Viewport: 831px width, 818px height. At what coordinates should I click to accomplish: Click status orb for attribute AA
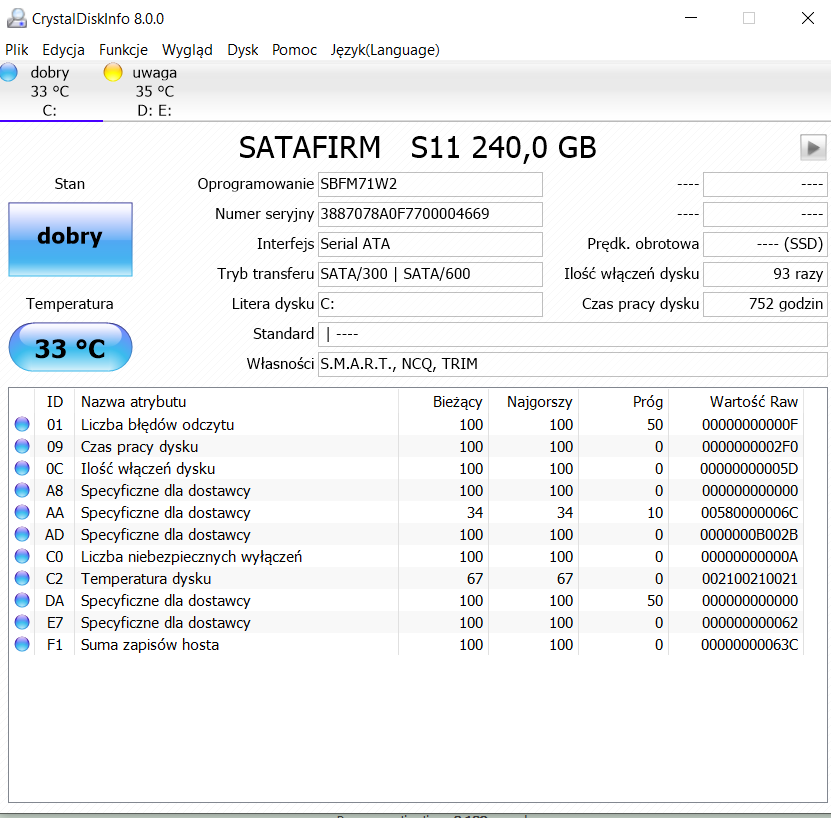click(22, 512)
